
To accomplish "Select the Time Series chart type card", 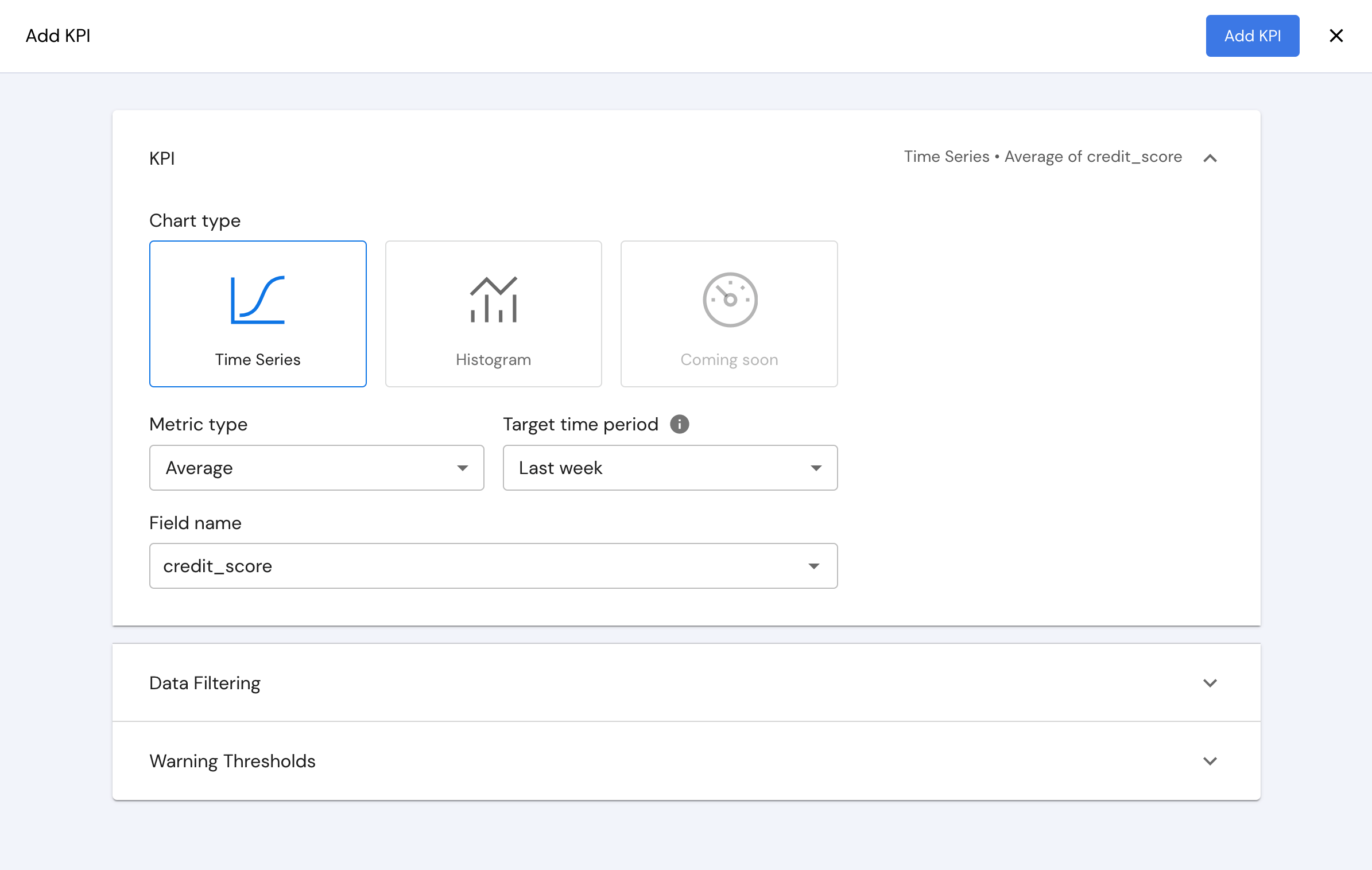I will [258, 344].
